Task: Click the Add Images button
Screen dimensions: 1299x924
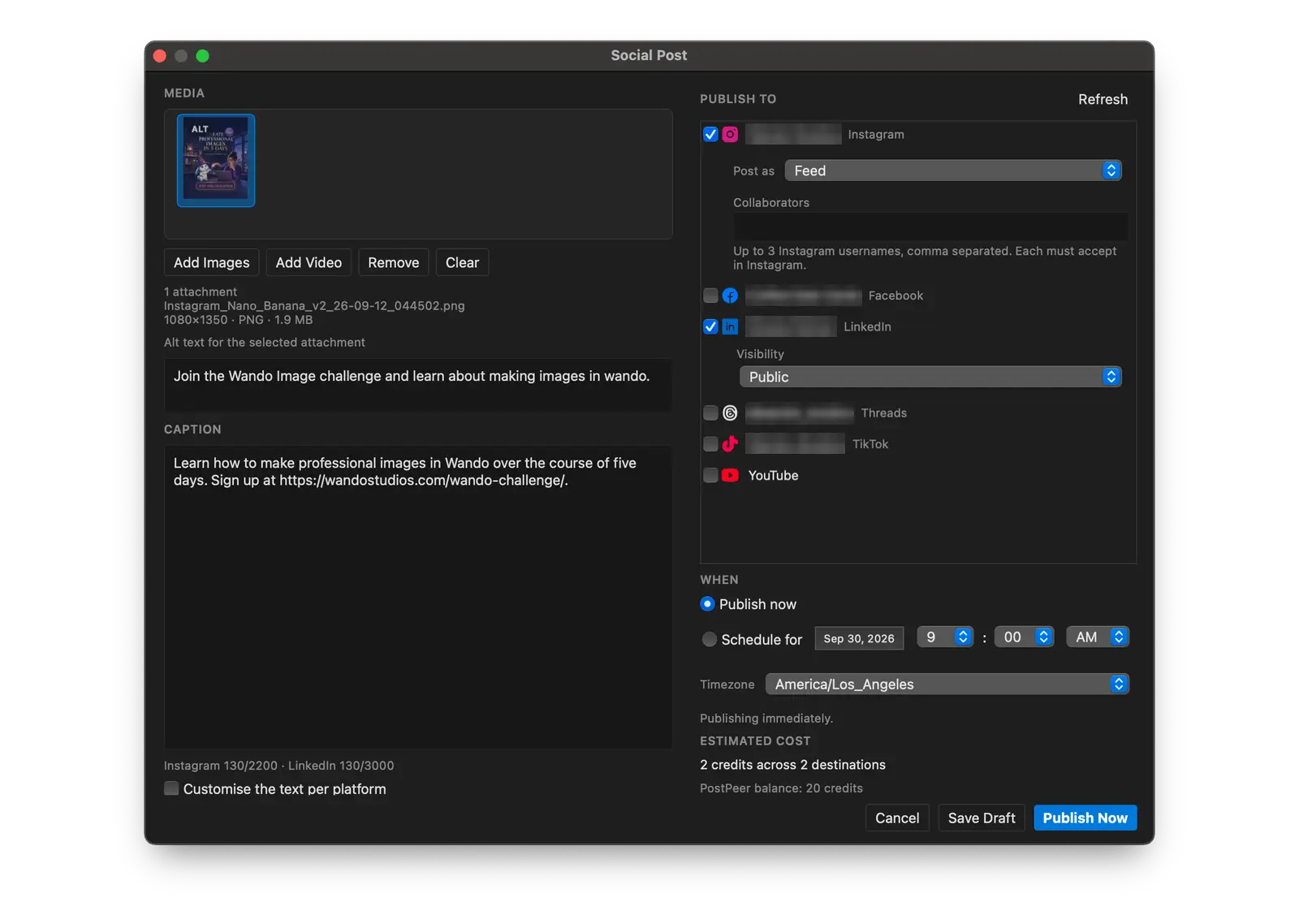Action: pos(212,262)
